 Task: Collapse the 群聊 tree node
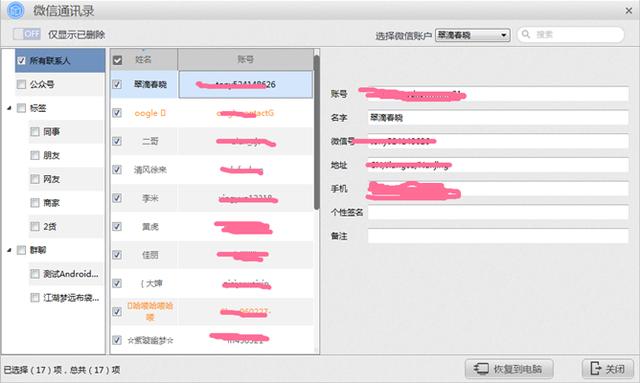pyautogui.click(x=9, y=250)
